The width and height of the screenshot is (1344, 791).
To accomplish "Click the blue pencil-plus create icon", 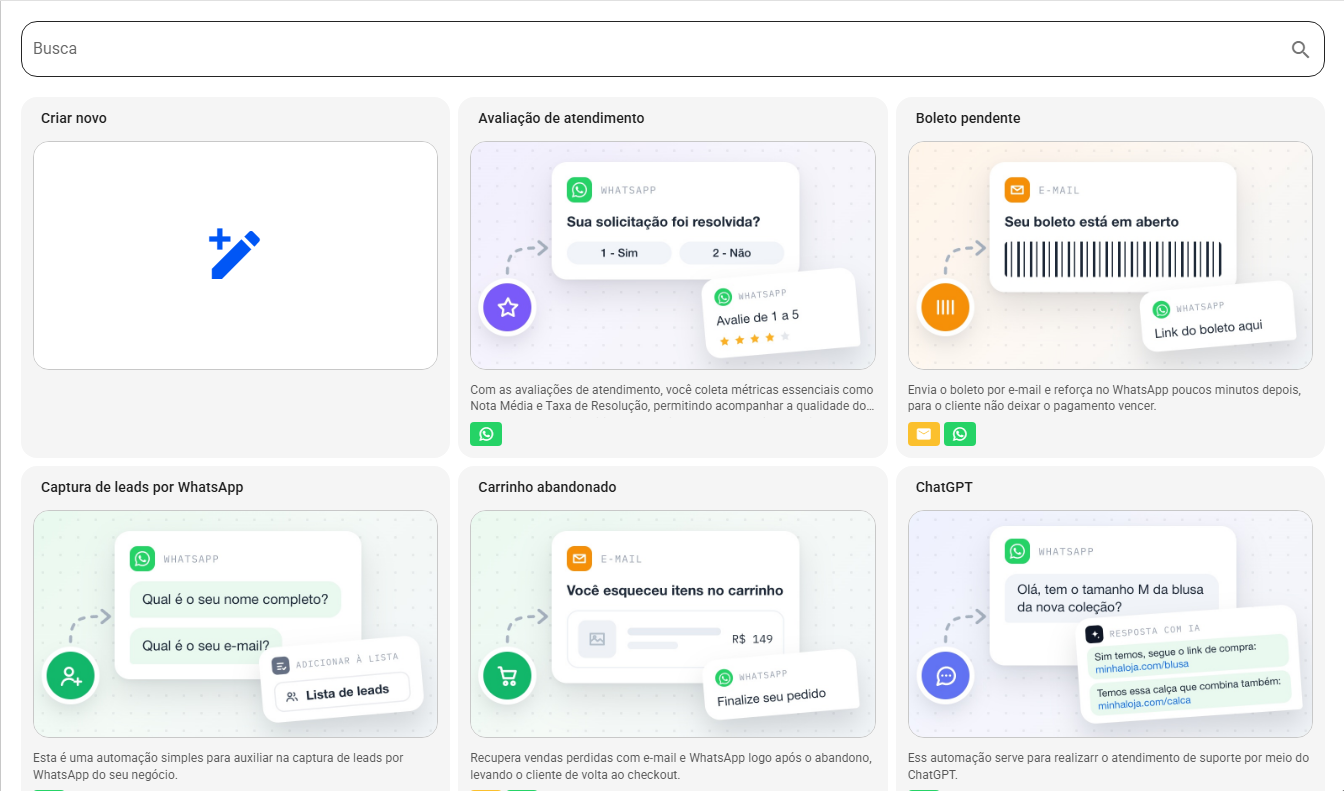I will [x=235, y=255].
